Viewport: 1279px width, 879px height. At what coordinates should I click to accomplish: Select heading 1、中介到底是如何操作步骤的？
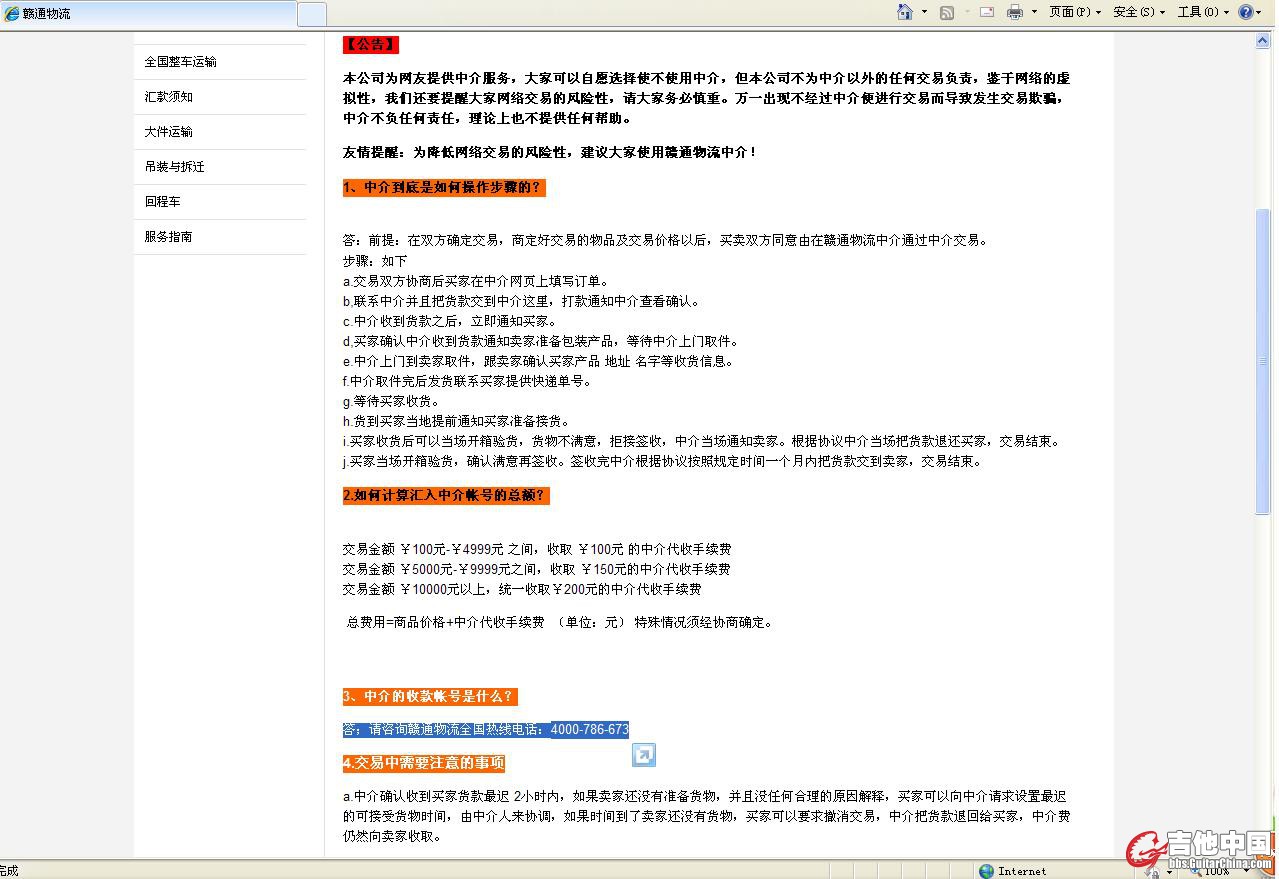(444, 188)
